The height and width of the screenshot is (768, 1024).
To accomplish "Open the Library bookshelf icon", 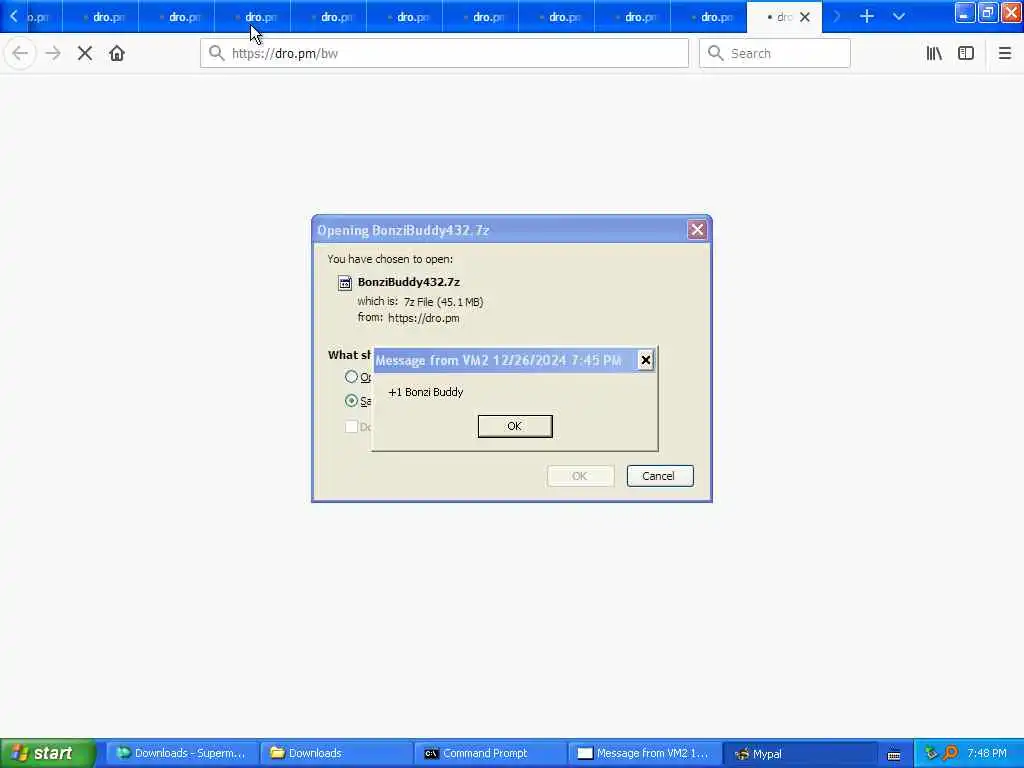I will (x=934, y=54).
